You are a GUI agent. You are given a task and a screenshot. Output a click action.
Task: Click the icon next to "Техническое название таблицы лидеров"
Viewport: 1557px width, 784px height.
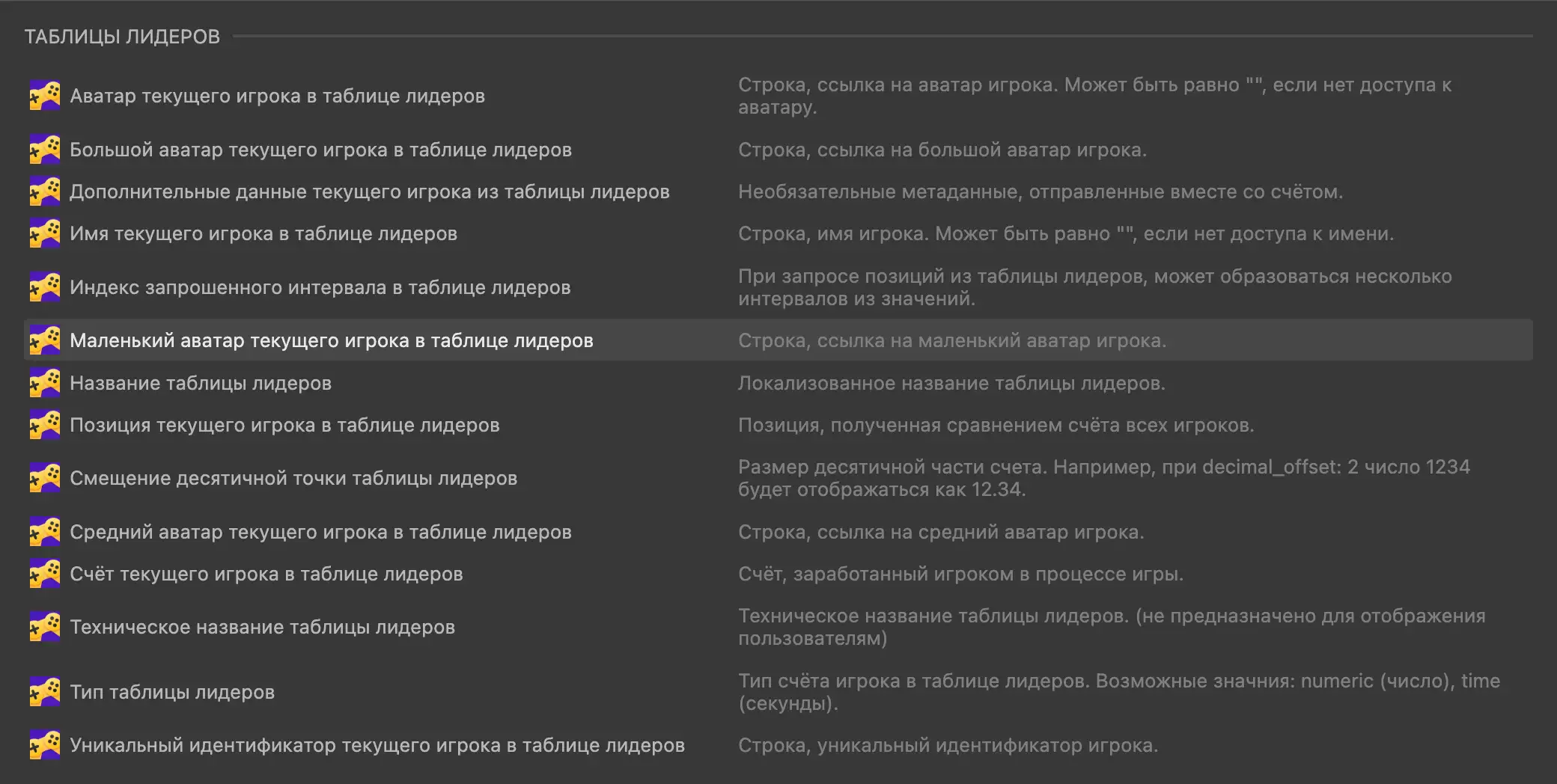[x=45, y=627]
